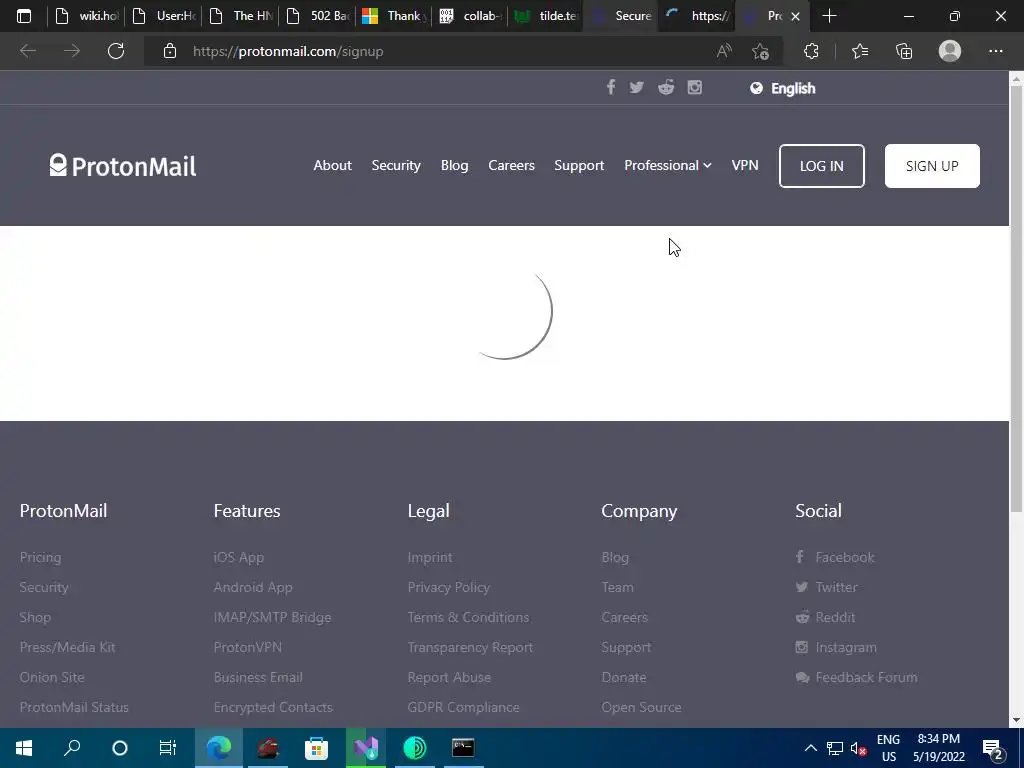Open Onion Site footer link
Screen dimensions: 1024x768
click(x=52, y=677)
